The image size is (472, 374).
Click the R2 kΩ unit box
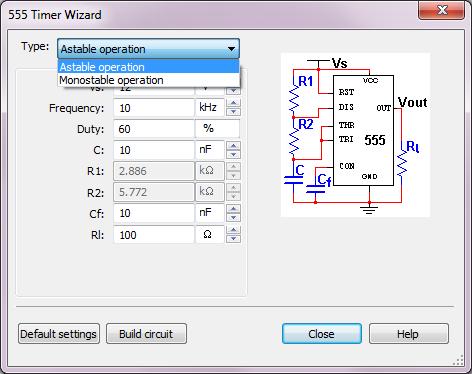(x=210, y=192)
